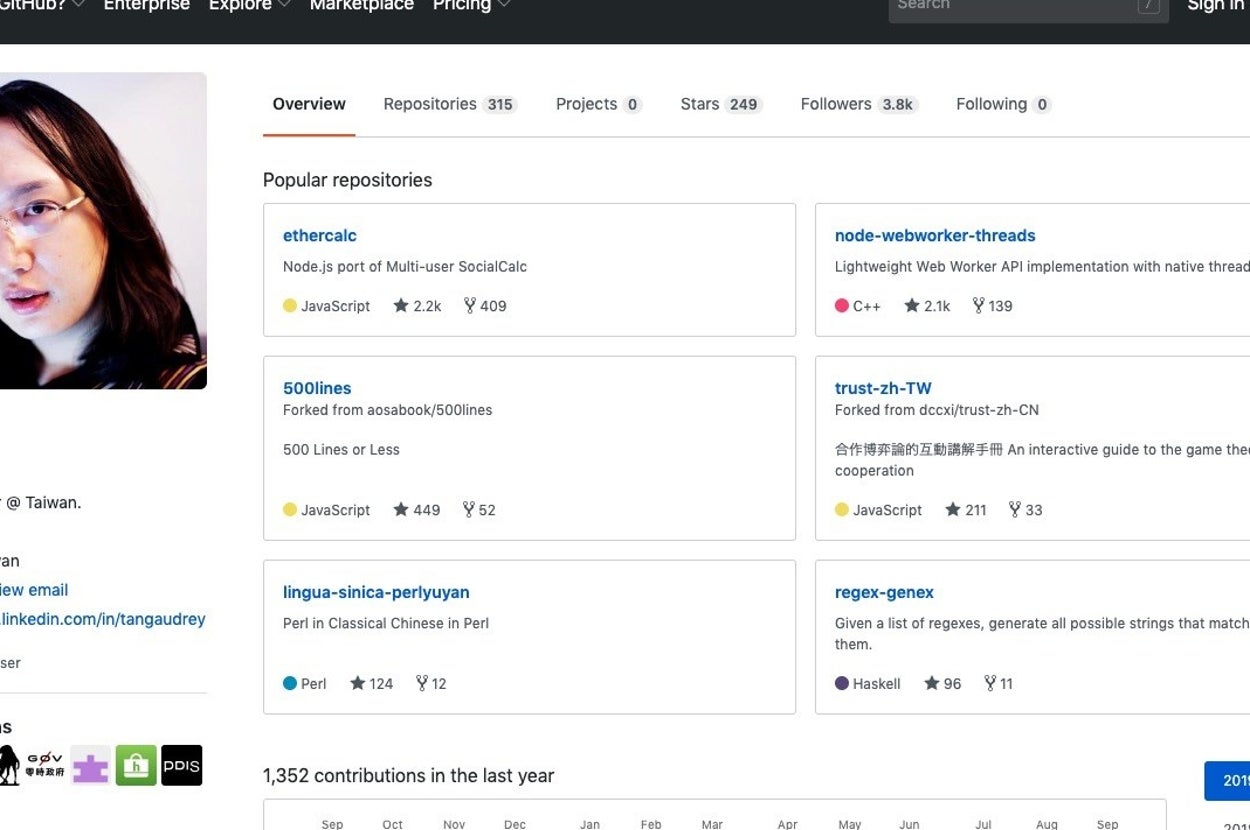The width and height of the screenshot is (1250, 830).
Task: Open the node-webworker-threads repository
Action: [x=935, y=236]
